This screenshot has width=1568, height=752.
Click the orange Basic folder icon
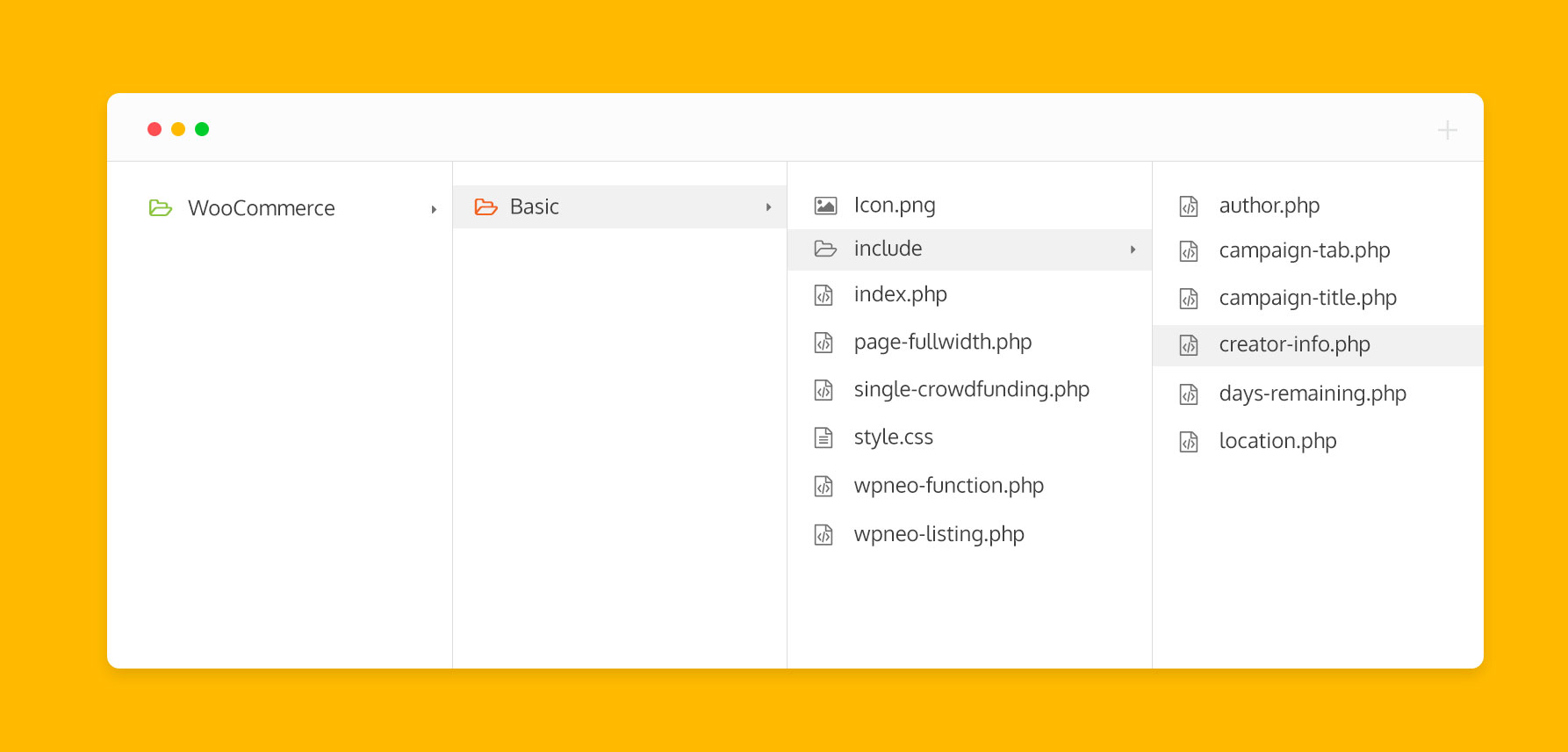[x=486, y=207]
